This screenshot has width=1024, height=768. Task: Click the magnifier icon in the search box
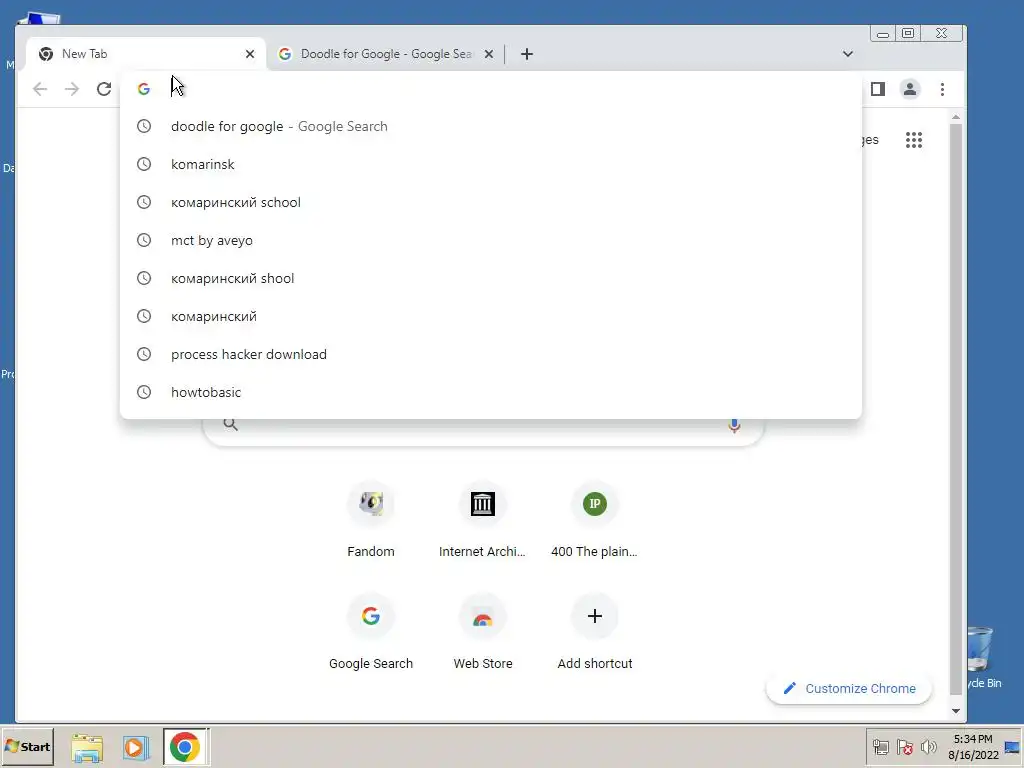click(x=230, y=424)
